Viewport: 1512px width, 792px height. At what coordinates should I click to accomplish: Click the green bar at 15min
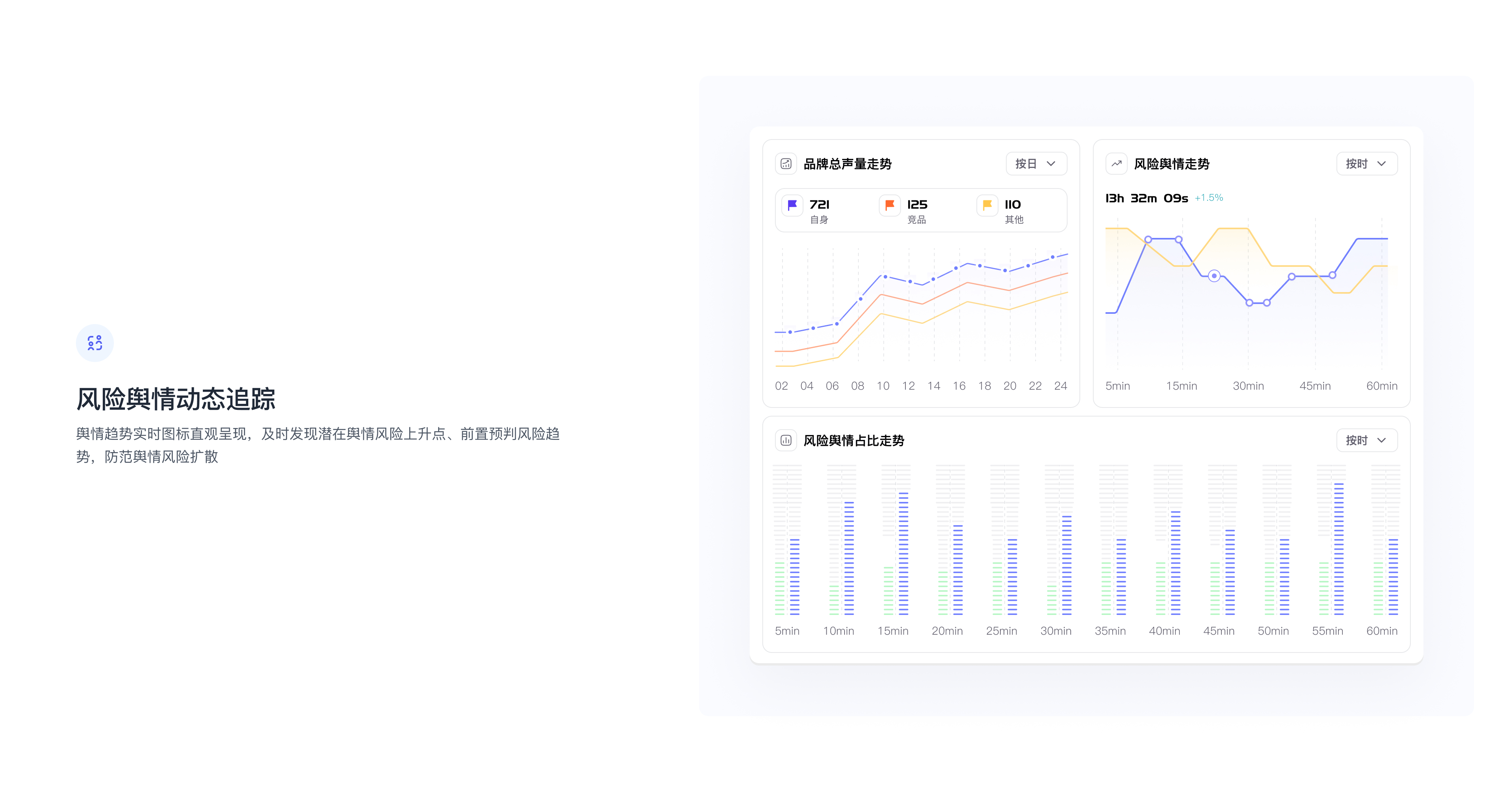[x=888, y=590]
